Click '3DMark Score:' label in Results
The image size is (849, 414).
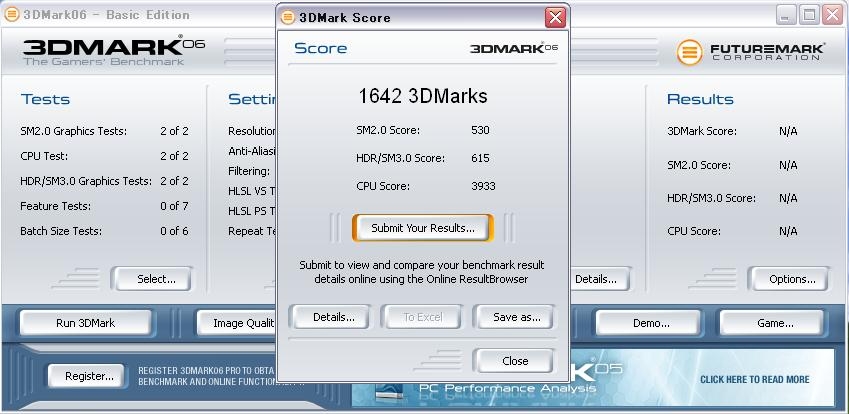[x=702, y=132]
